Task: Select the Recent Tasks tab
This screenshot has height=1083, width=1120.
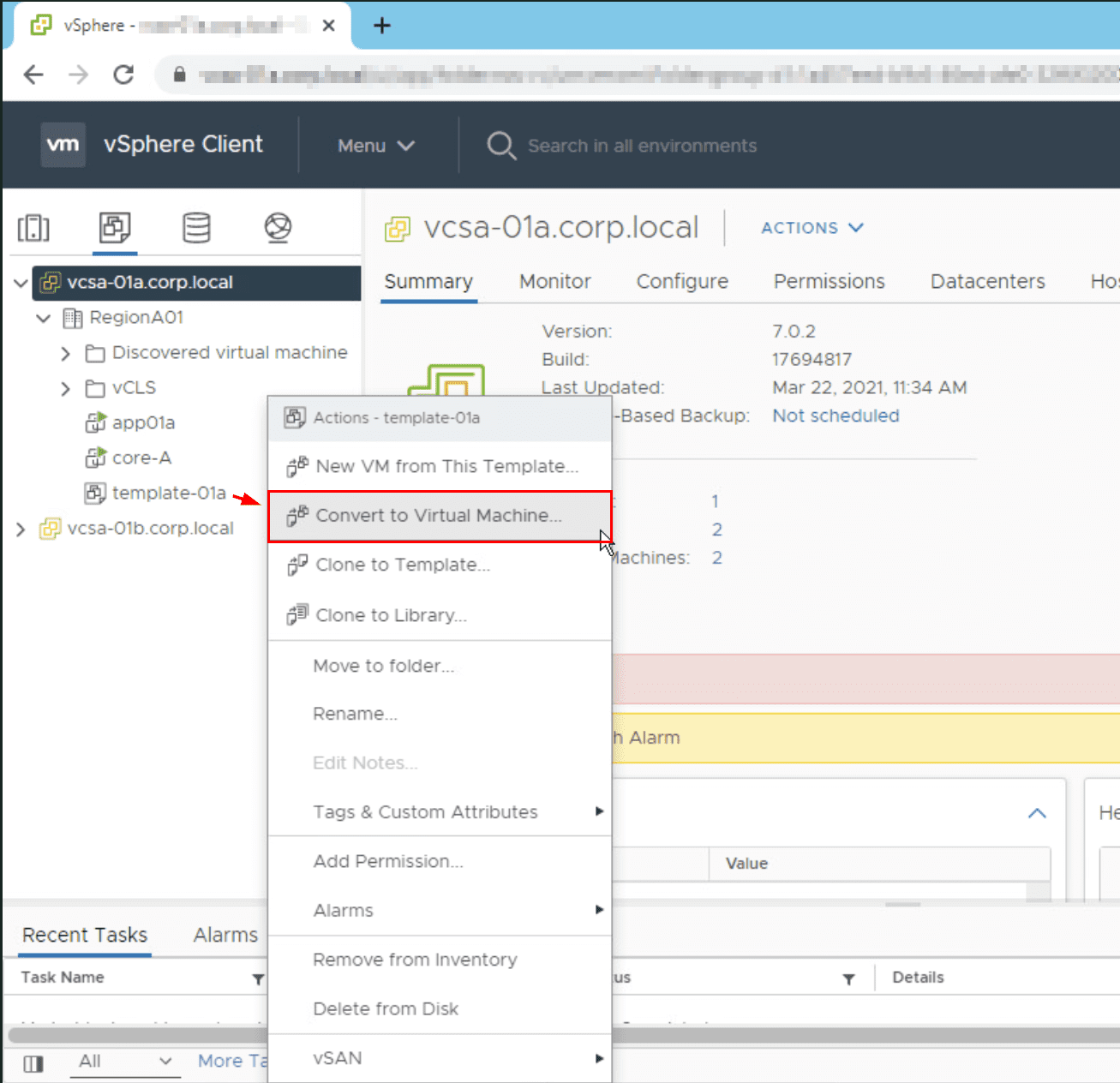Action: pos(85,935)
